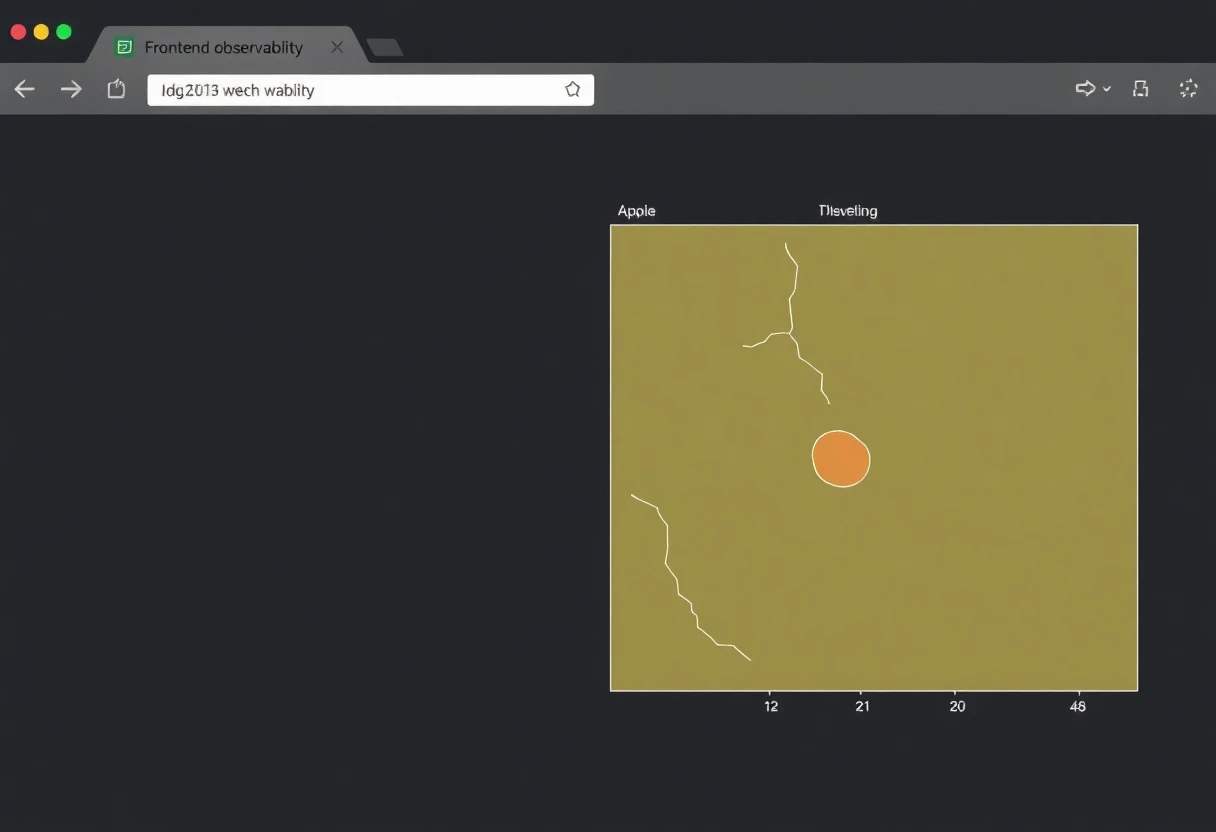
Task: Click the green maximize window button
Action: (64, 32)
